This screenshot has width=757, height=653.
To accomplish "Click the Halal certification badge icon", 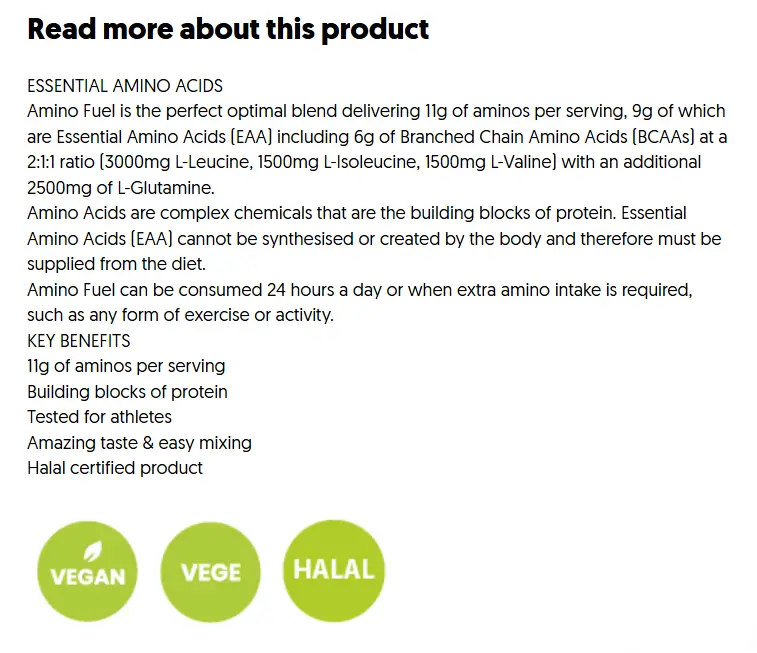I will pos(333,571).
